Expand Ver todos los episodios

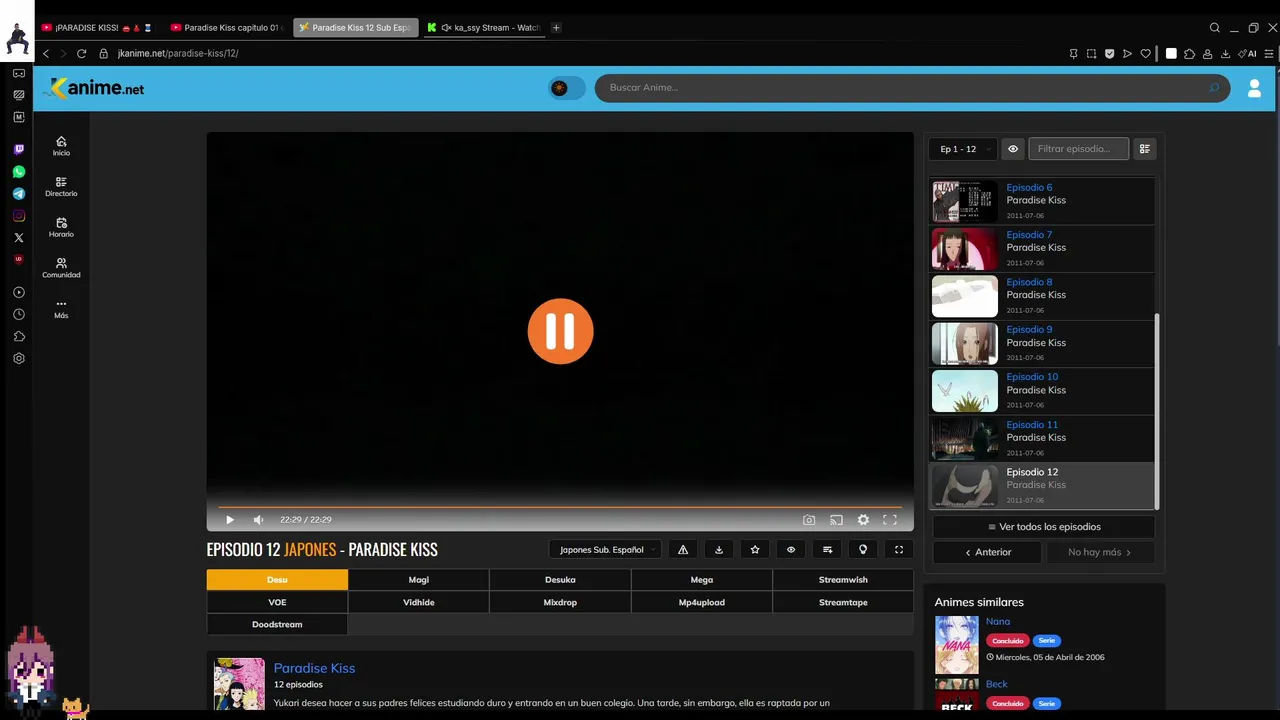point(1044,527)
